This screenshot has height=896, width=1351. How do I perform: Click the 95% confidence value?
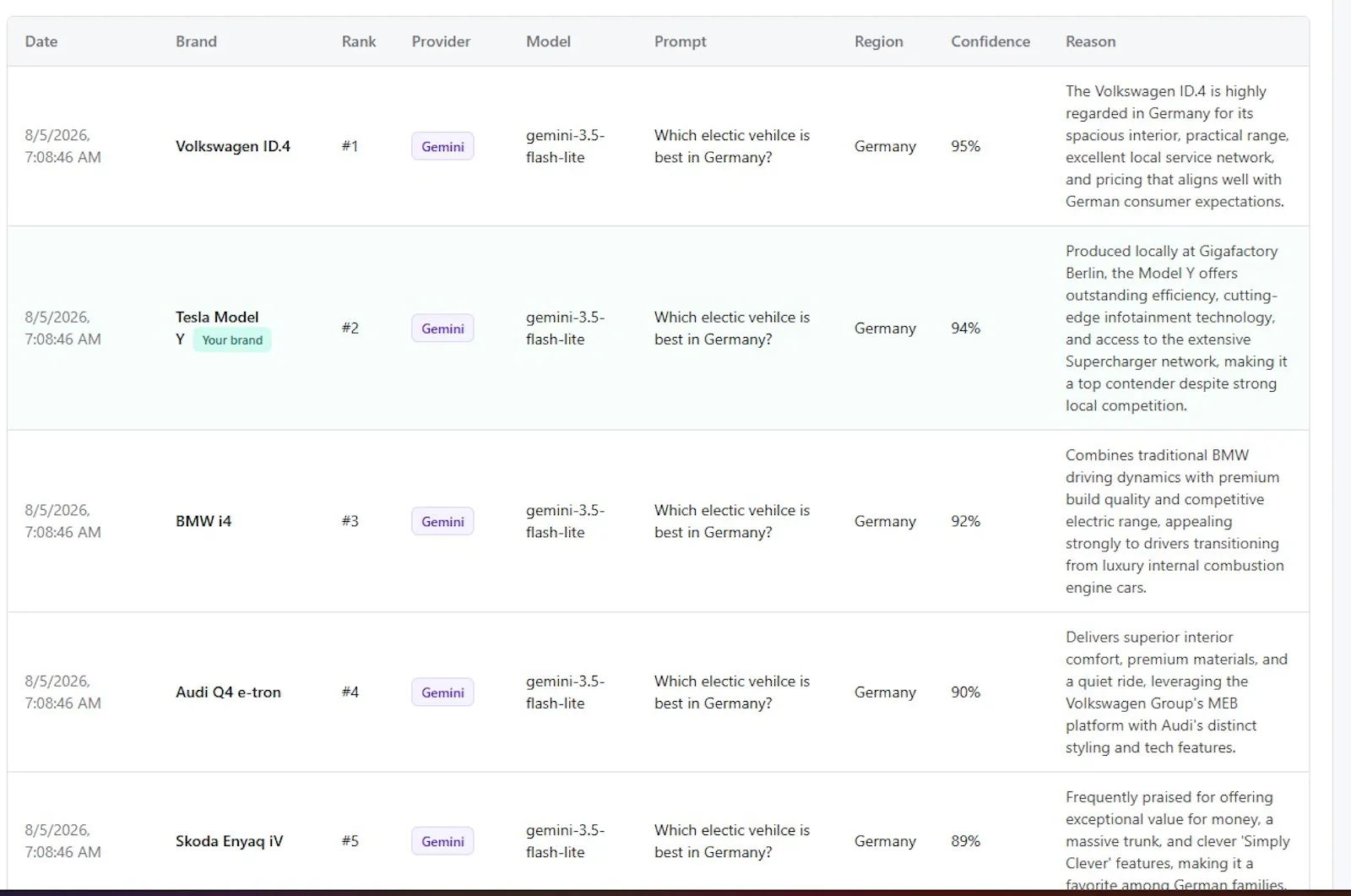(x=965, y=146)
